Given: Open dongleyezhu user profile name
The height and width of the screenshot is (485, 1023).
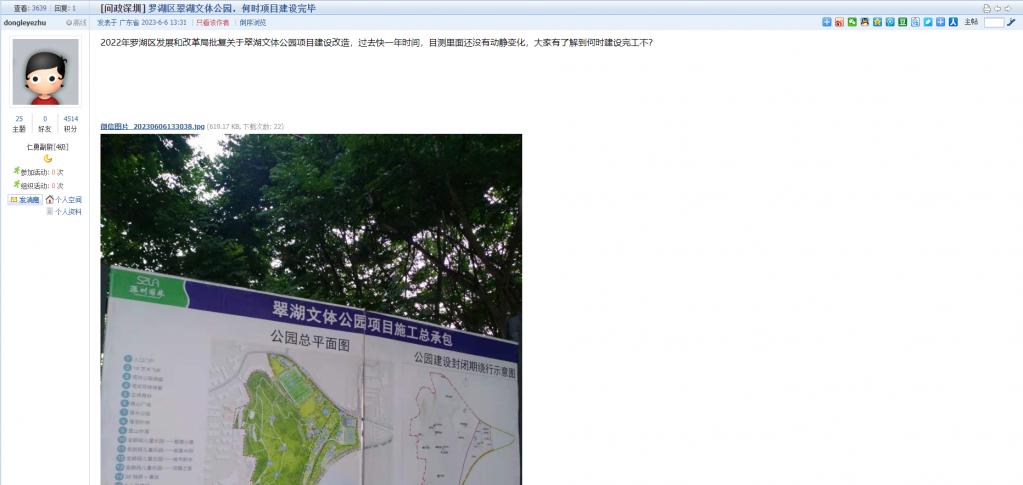Looking at the screenshot, I should [25, 22].
